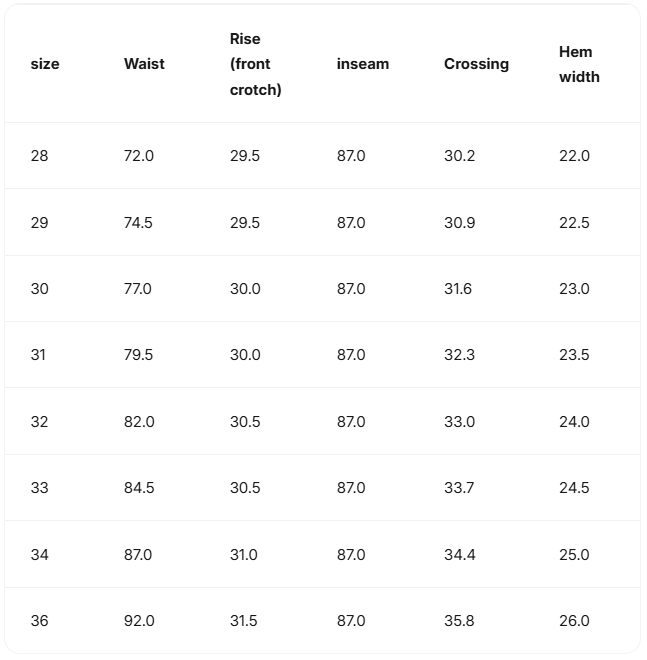647x660 pixels.
Task: Select crossing value 31.6 in size 30 row
Action: 458,289
